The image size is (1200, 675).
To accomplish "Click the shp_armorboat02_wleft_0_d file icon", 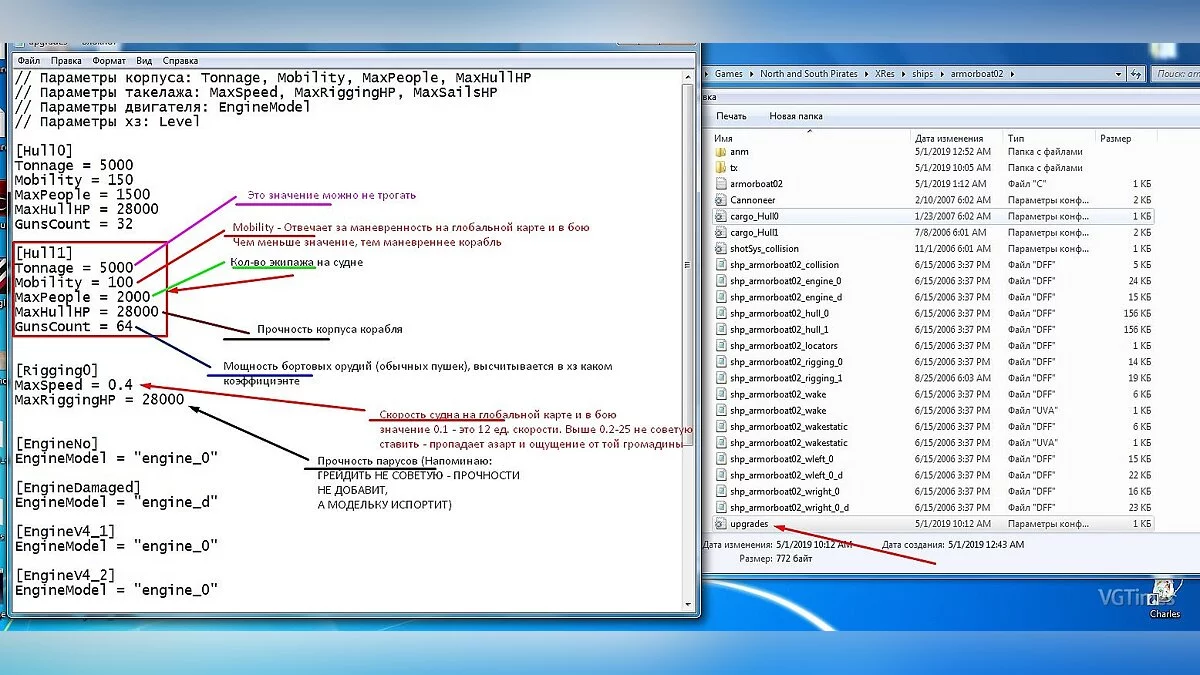I will pos(720,475).
